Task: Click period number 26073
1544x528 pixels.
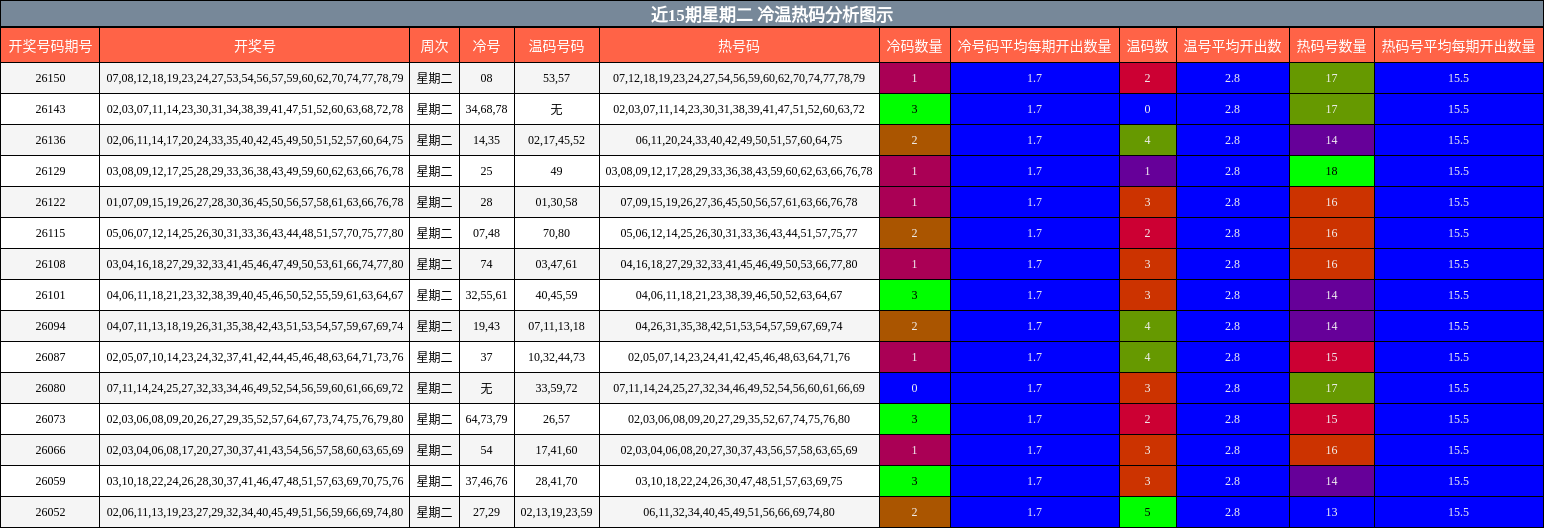Action: 50,419
